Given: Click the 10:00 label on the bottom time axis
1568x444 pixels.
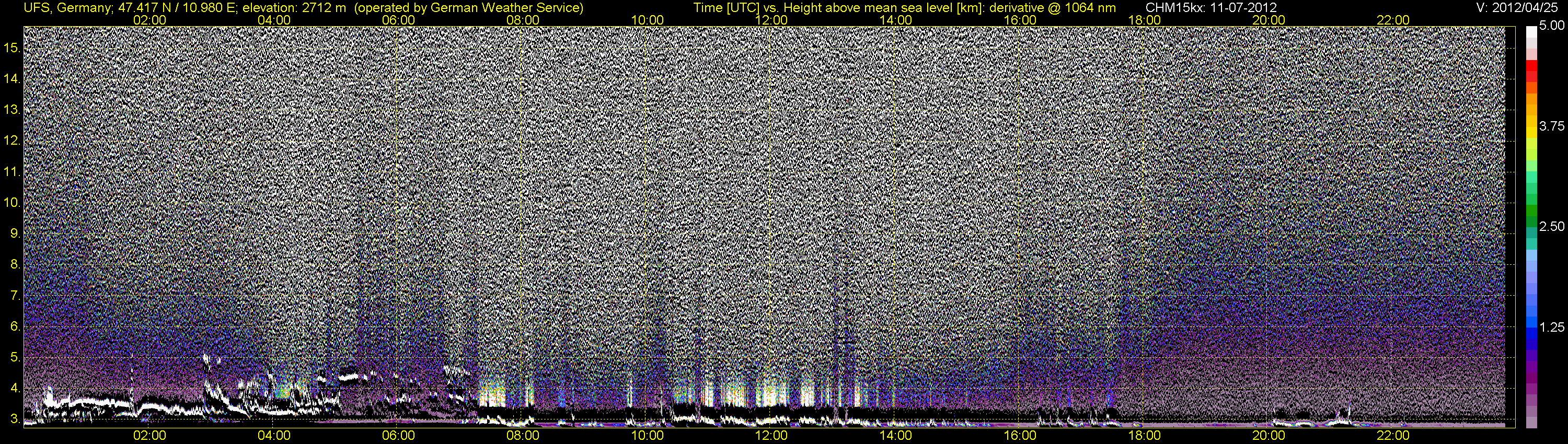Looking at the screenshot, I should tap(648, 436).
